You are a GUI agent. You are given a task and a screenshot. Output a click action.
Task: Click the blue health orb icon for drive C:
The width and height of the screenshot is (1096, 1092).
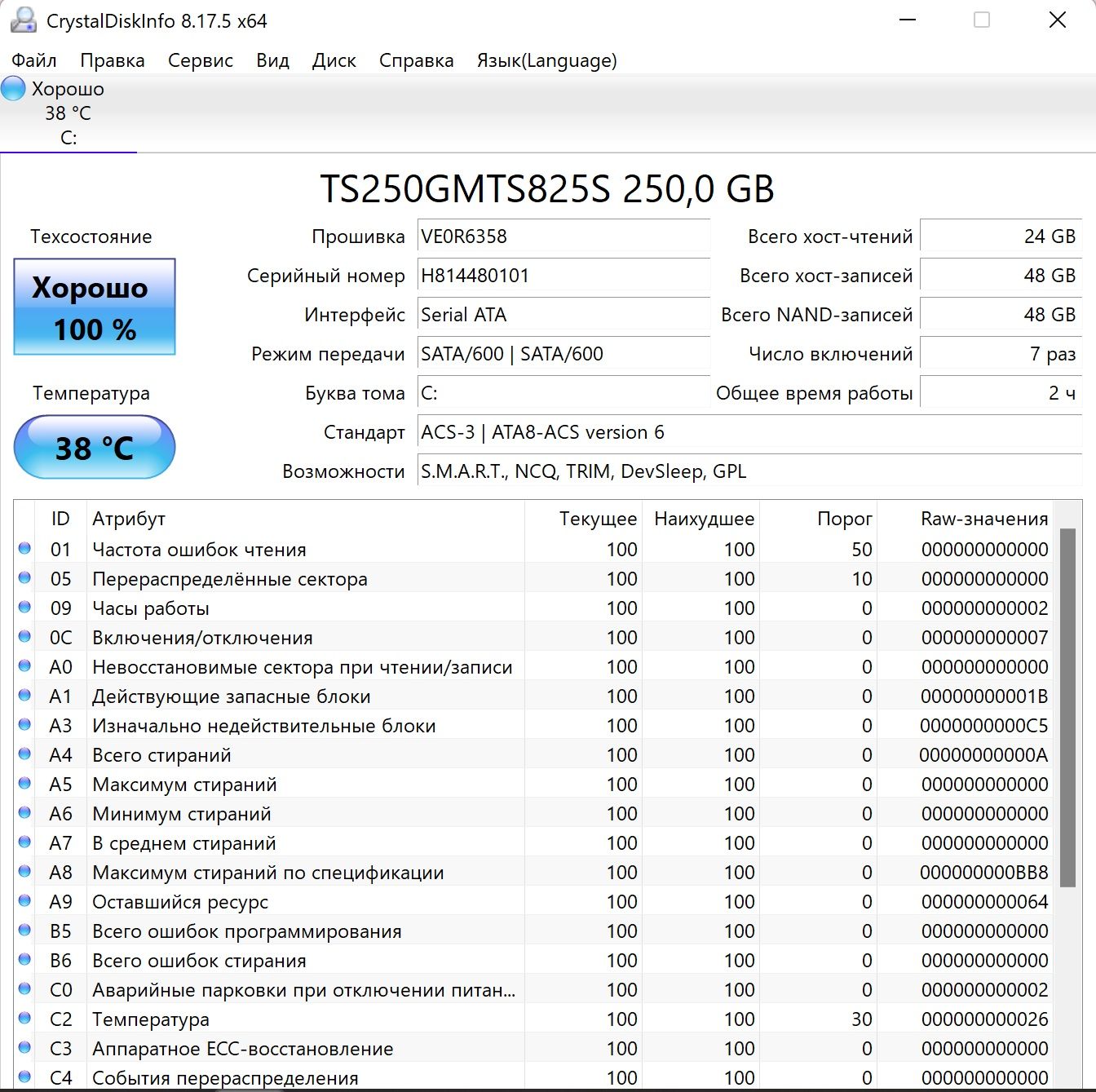pyautogui.click(x=13, y=88)
